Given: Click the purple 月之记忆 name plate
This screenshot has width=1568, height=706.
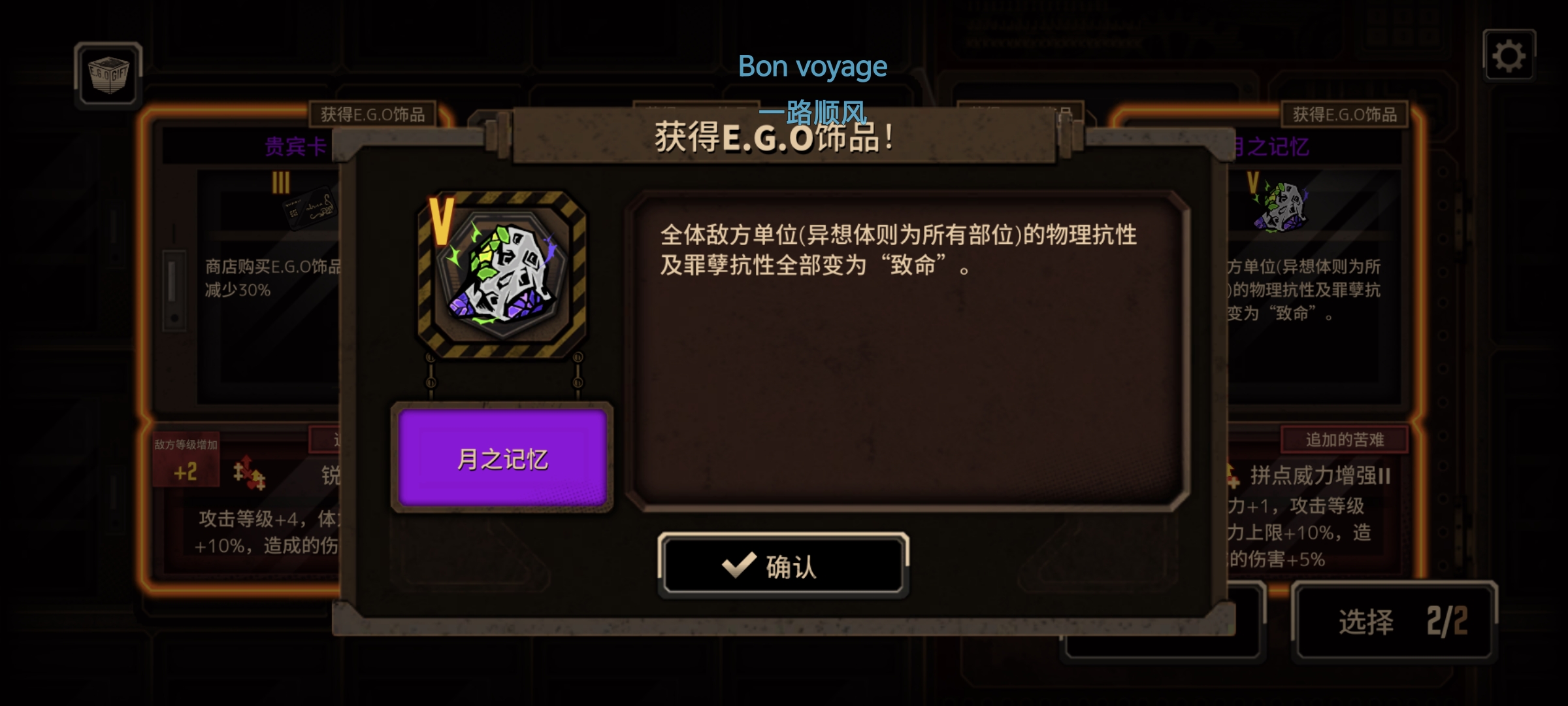Looking at the screenshot, I should point(502,458).
